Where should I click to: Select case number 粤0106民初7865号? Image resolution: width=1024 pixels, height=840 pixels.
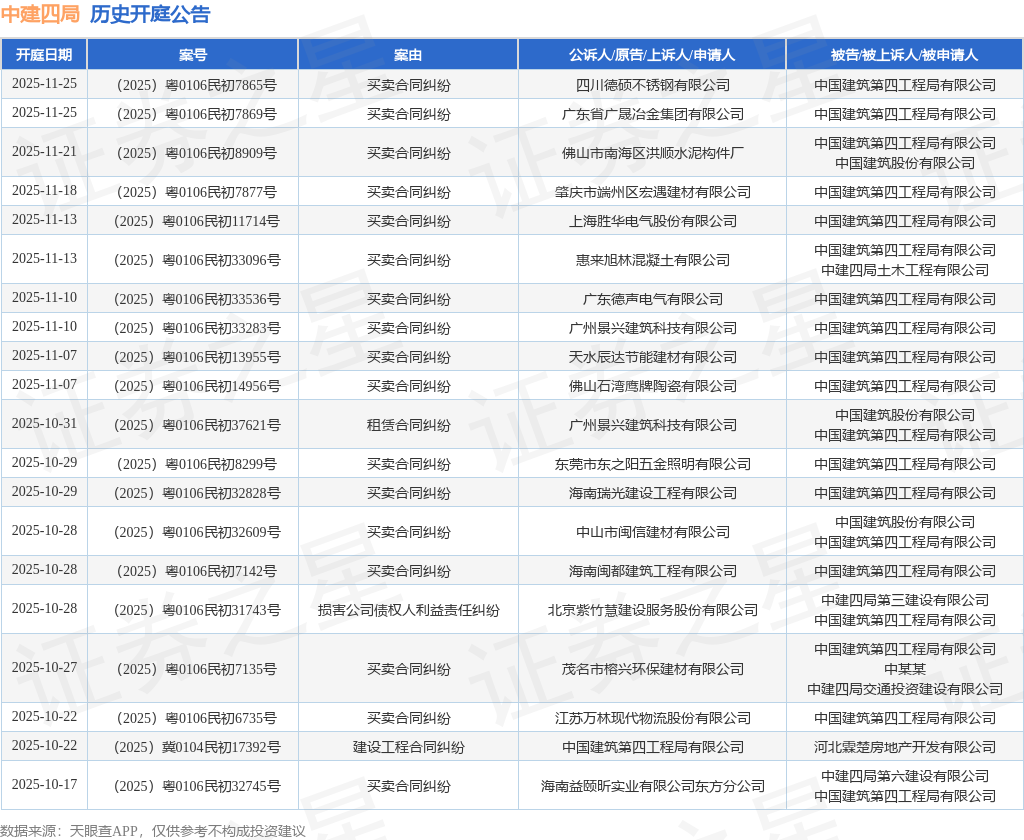tap(221, 85)
